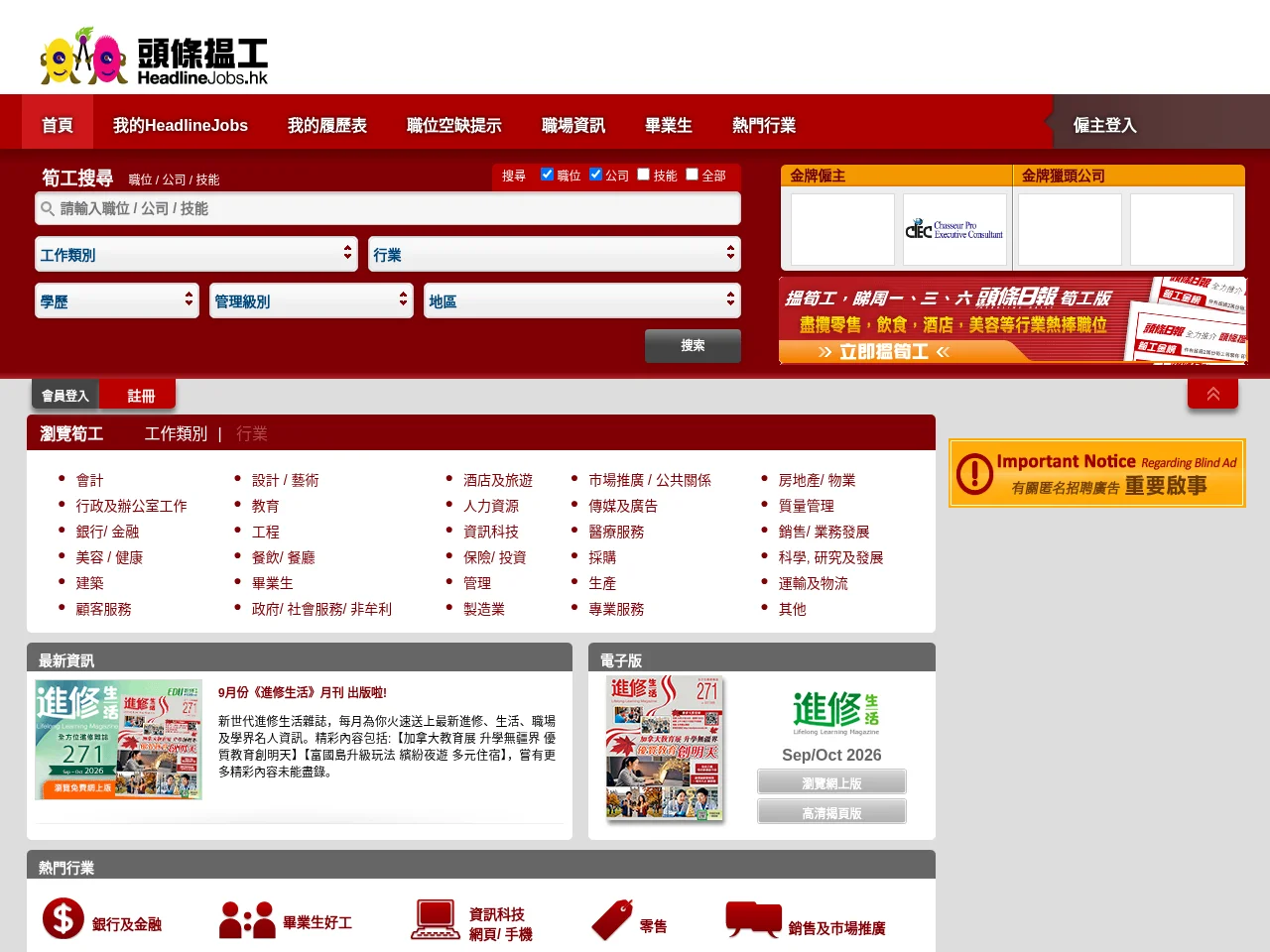Click the 會員登入 button
1270x952 pixels.
pos(65,395)
